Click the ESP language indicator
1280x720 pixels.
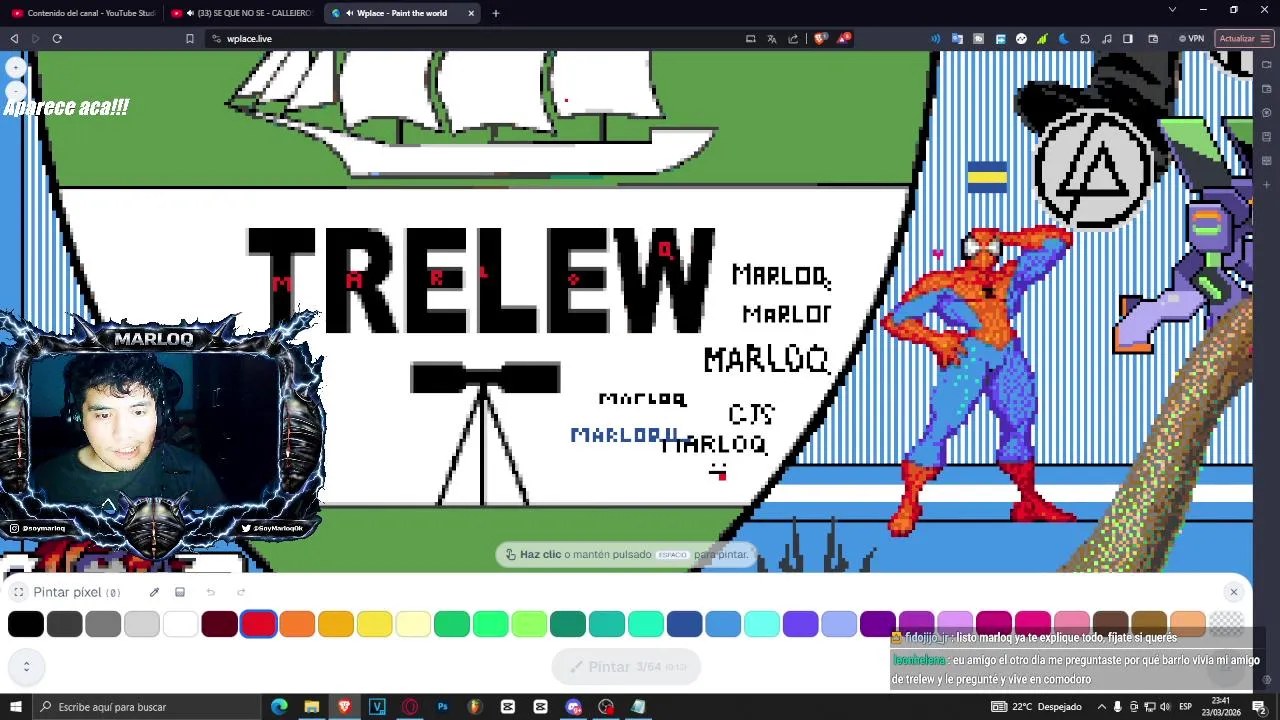tap(1185, 707)
